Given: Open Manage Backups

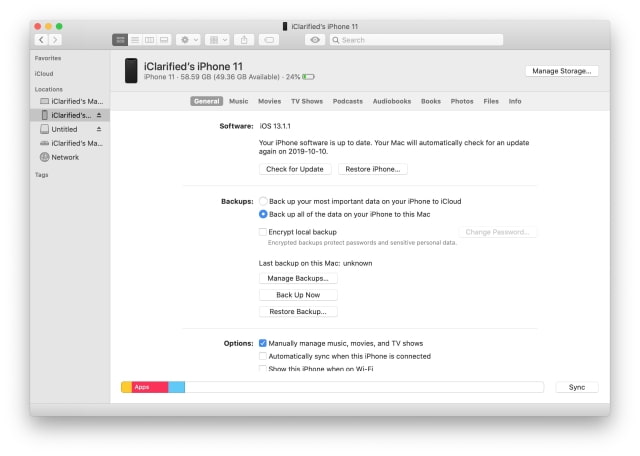Looking at the screenshot, I should click(x=298, y=278).
